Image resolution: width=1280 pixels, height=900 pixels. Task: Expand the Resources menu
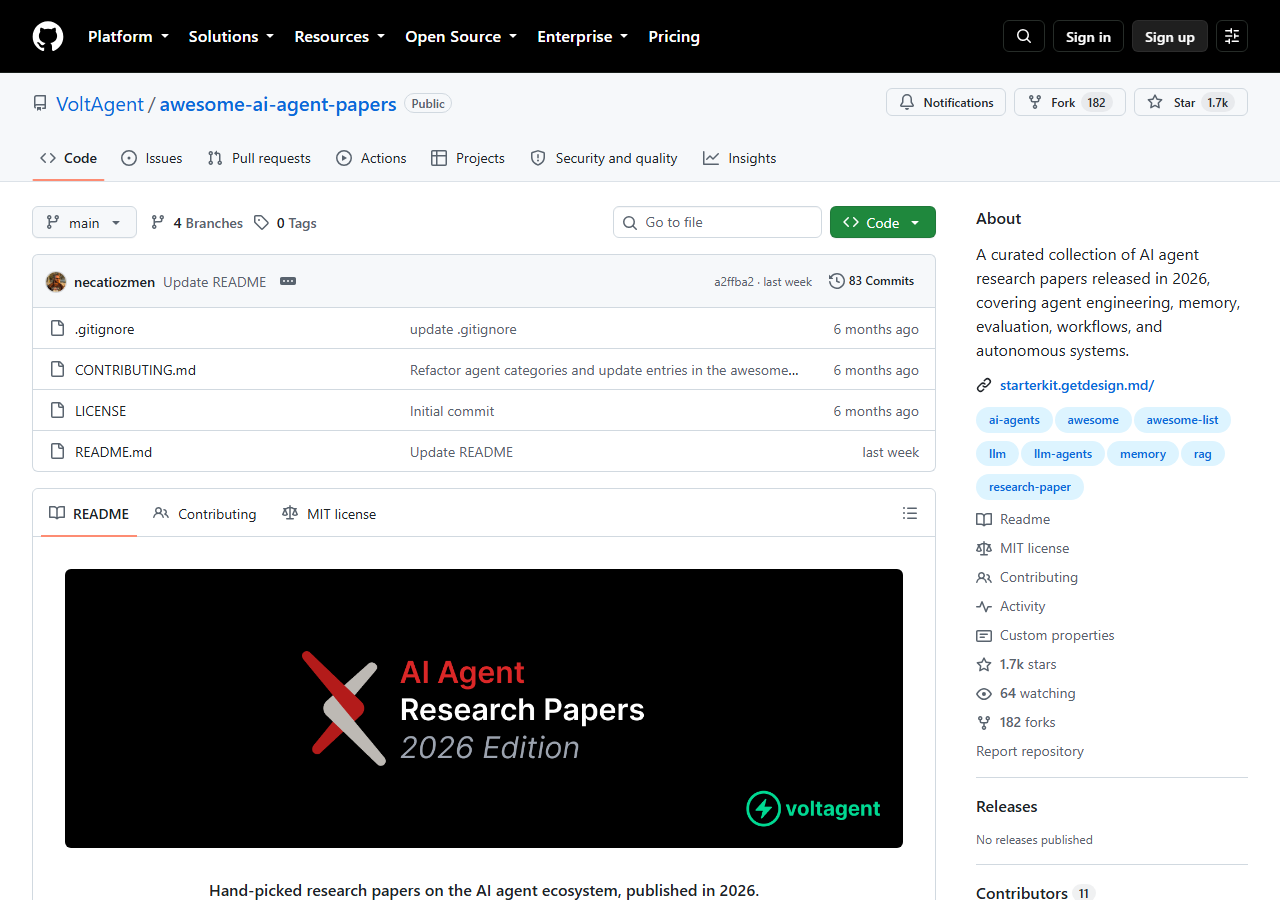tap(339, 37)
